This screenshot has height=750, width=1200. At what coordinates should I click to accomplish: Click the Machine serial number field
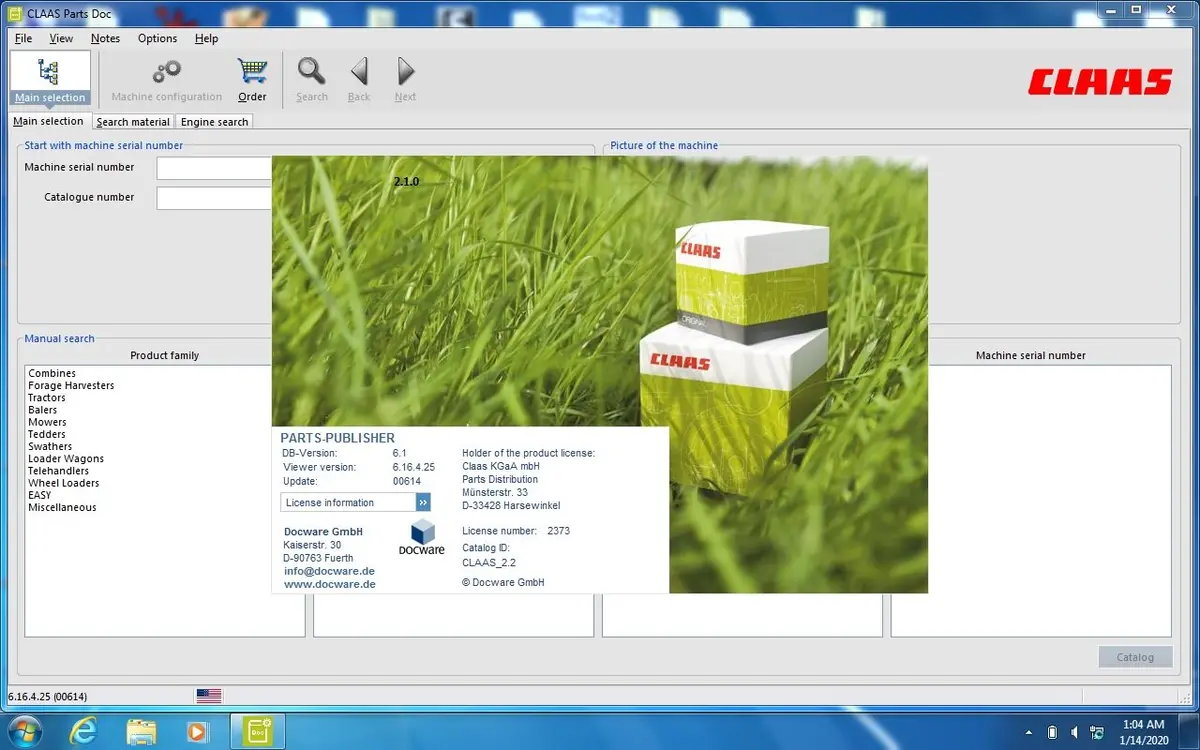coord(214,168)
